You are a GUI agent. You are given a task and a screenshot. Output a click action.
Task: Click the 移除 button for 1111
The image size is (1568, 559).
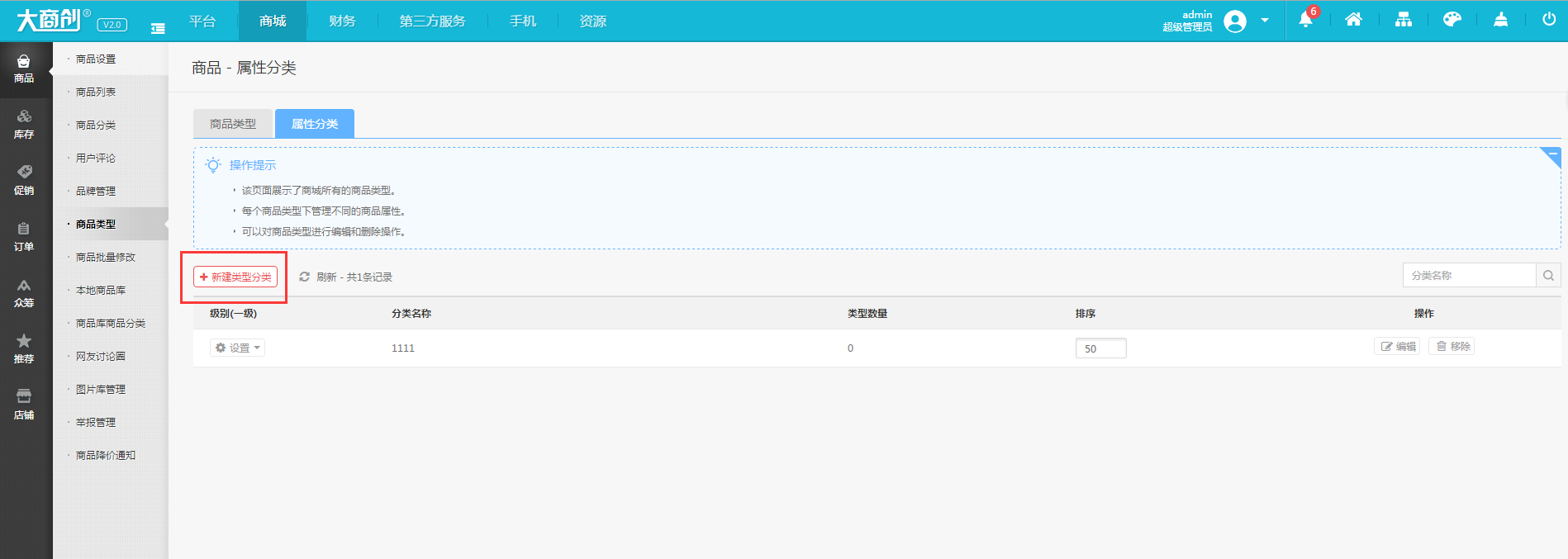click(x=1452, y=346)
